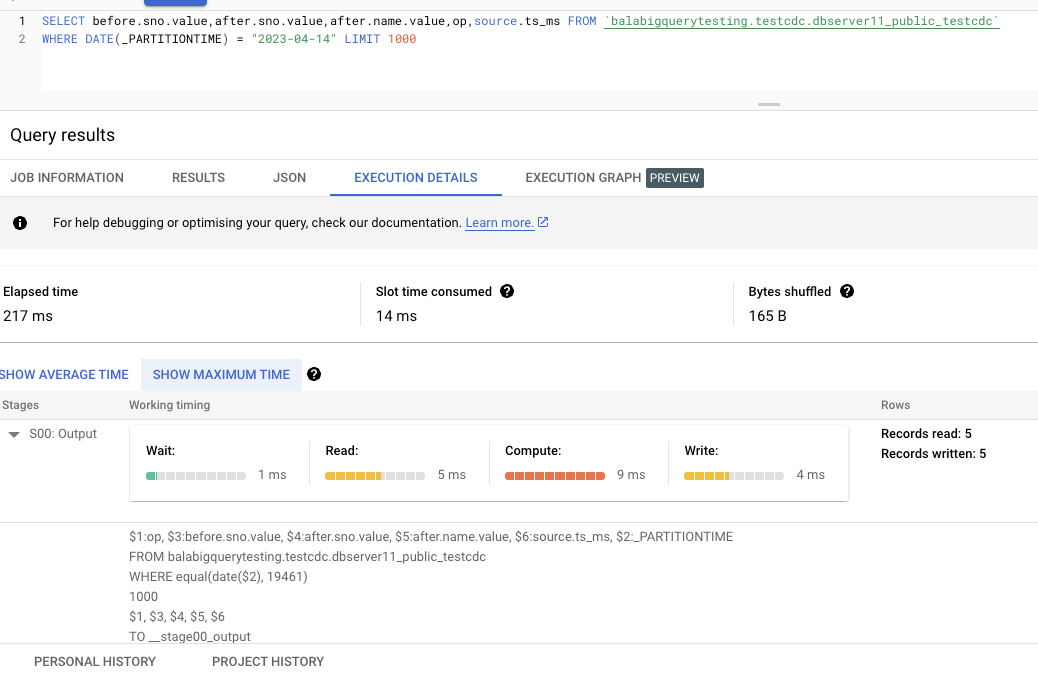Click the LIMIT 1000 clause in the query
This screenshot has height=675, width=1038.
point(380,39)
